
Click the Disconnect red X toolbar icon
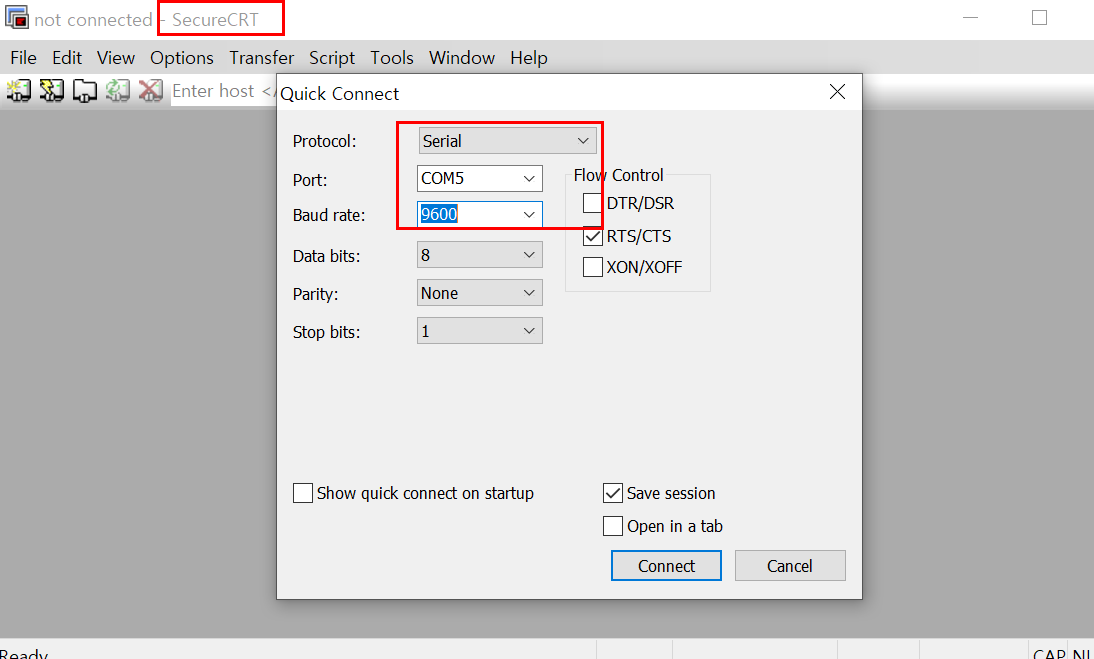click(150, 91)
